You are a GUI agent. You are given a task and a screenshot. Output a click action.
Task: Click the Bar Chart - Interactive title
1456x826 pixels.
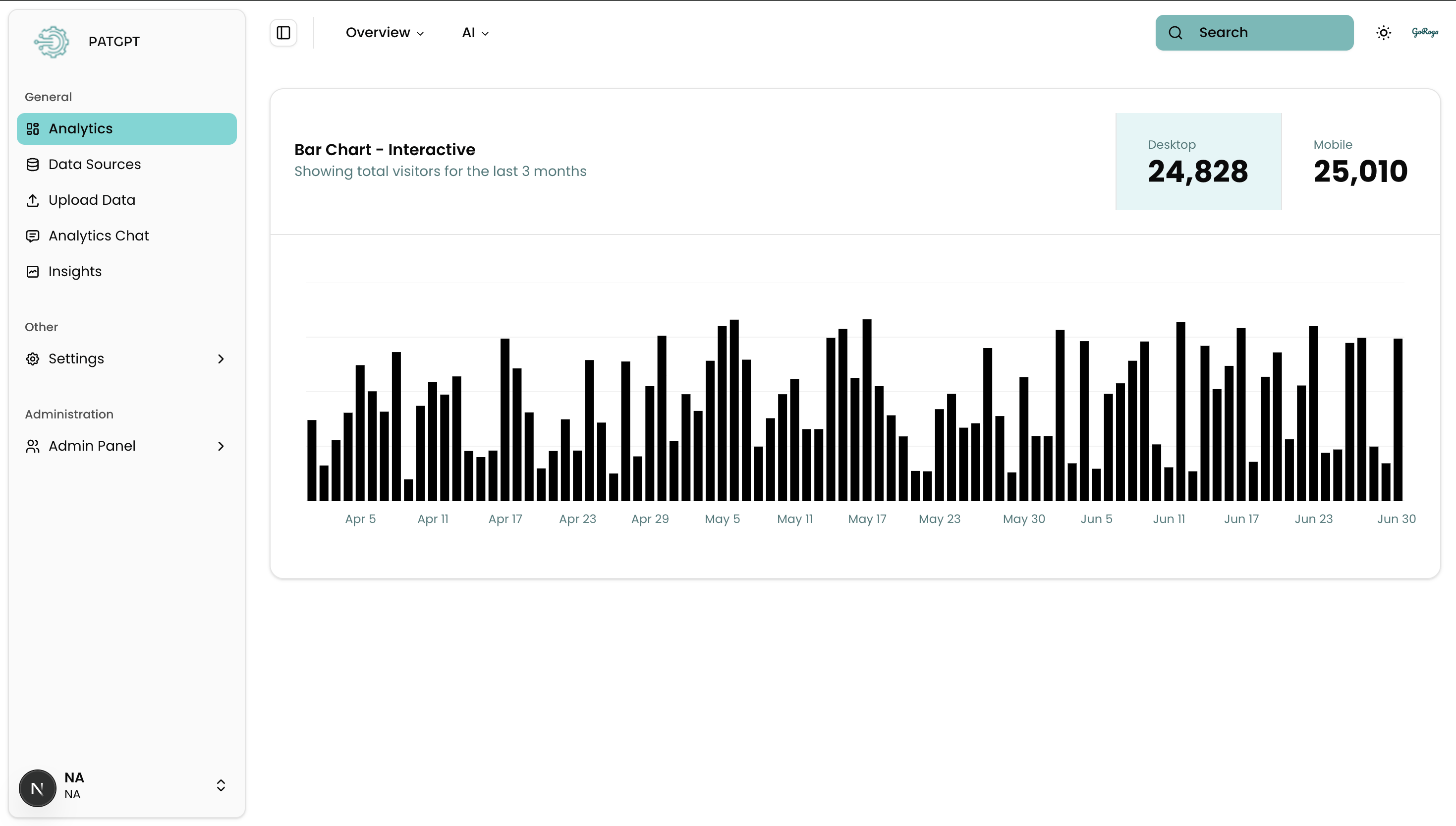[x=385, y=150]
